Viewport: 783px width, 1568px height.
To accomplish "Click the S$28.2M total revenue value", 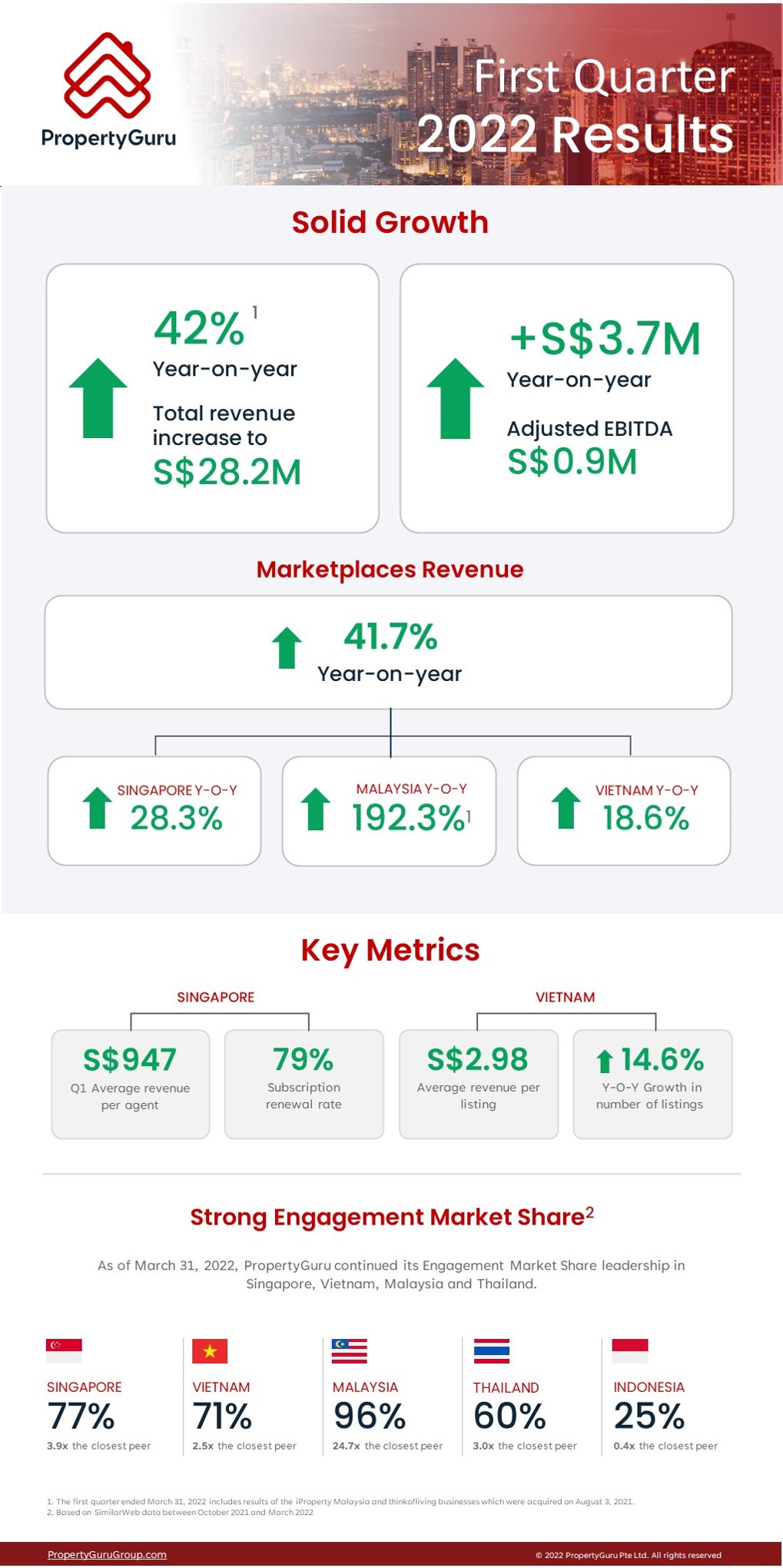I will pyautogui.click(x=227, y=472).
